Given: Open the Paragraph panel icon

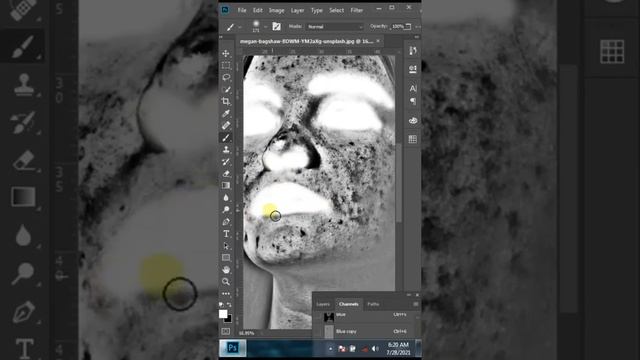Looking at the screenshot, I should [413, 101].
